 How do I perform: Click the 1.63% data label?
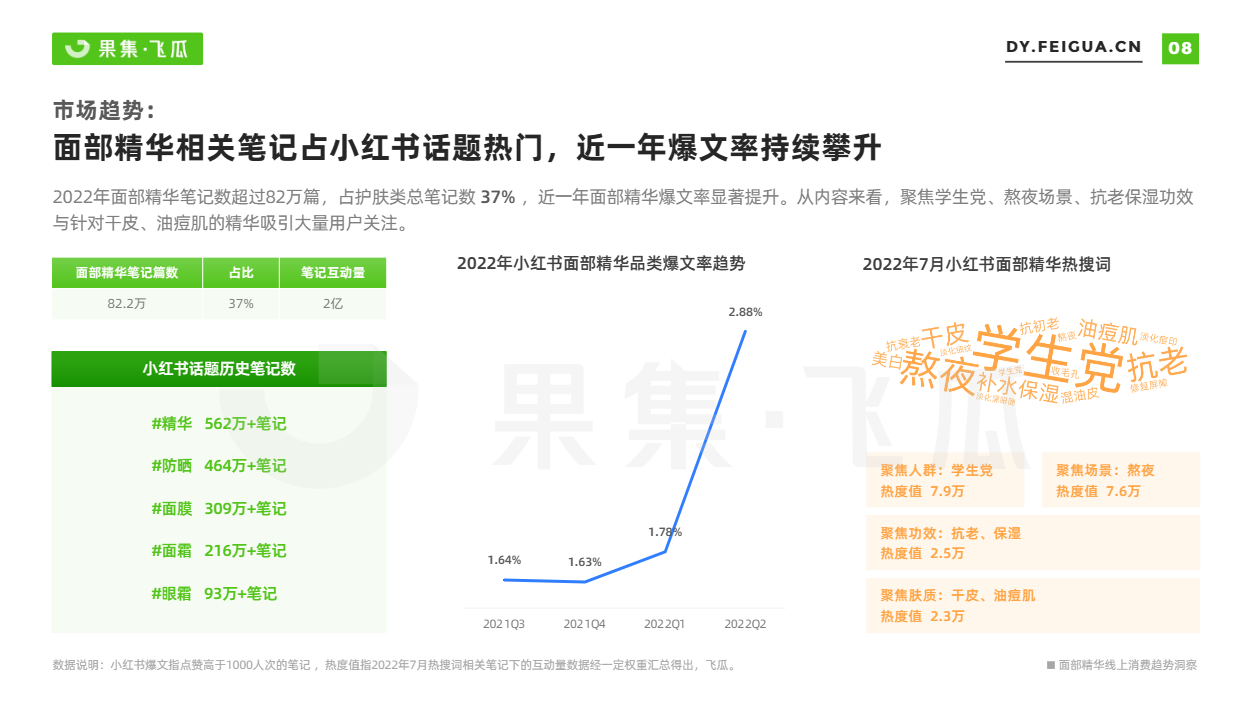[585, 562]
